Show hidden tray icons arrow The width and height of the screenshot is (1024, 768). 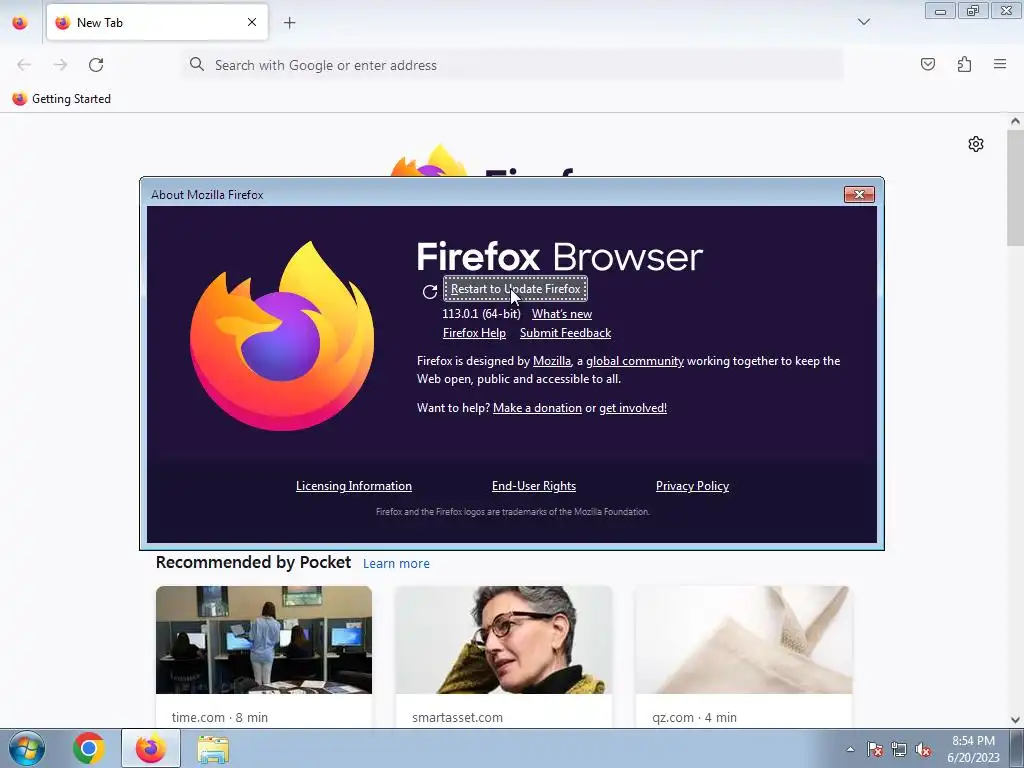[x=850, y=749]
